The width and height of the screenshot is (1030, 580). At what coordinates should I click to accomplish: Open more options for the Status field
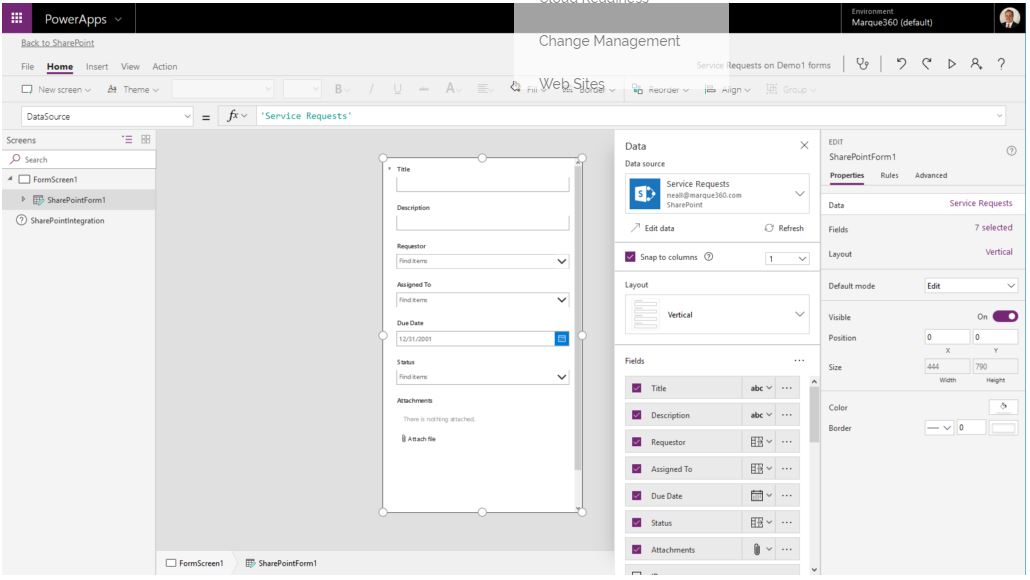coord(787,523)
